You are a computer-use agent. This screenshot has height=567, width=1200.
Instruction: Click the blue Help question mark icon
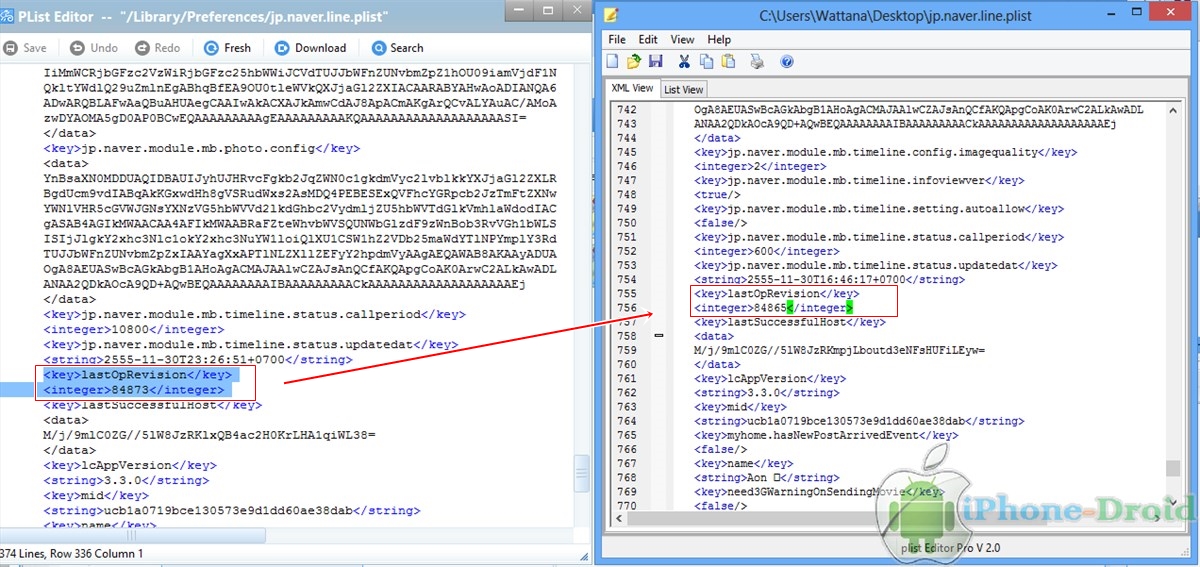click(787, 62)
